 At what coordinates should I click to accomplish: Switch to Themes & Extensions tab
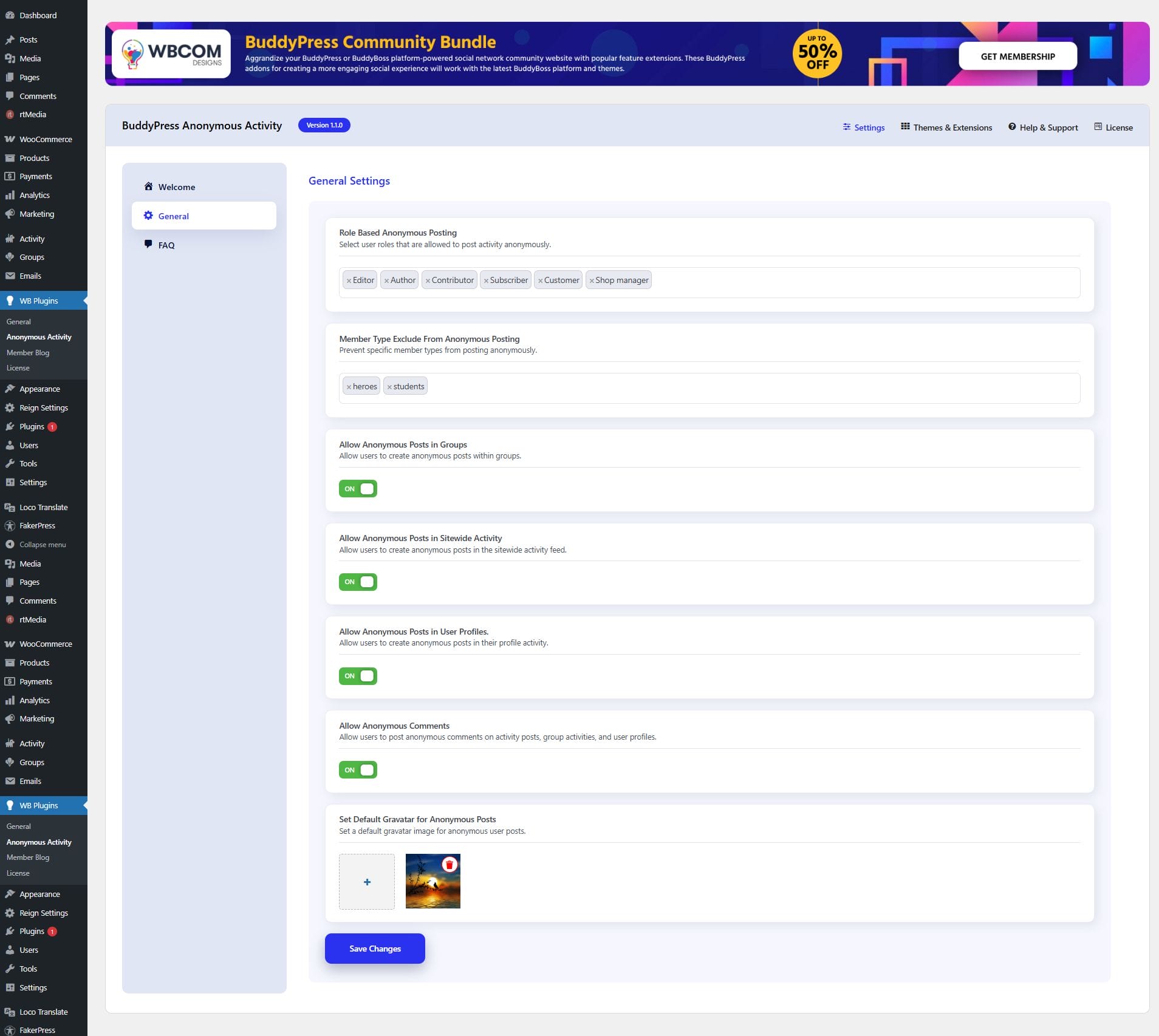coord(946,128)
